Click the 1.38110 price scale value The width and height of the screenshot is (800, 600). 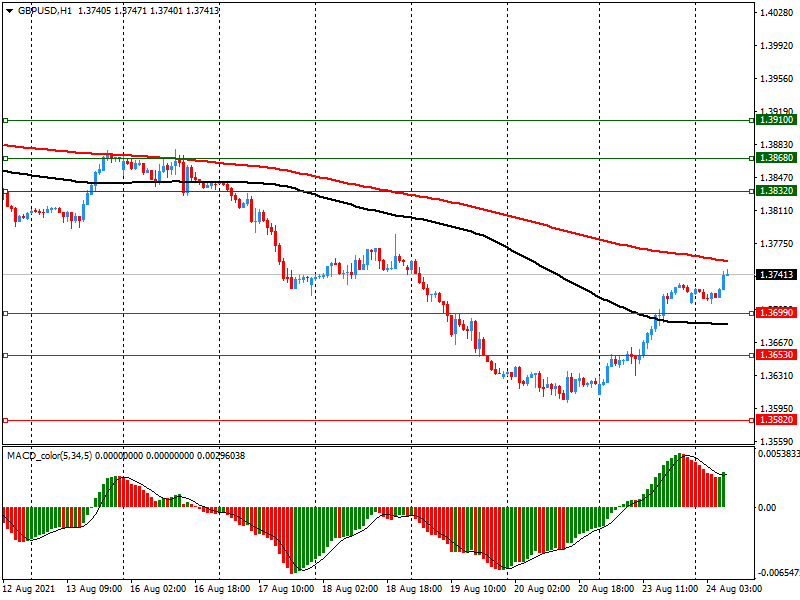tap(777, 211)
